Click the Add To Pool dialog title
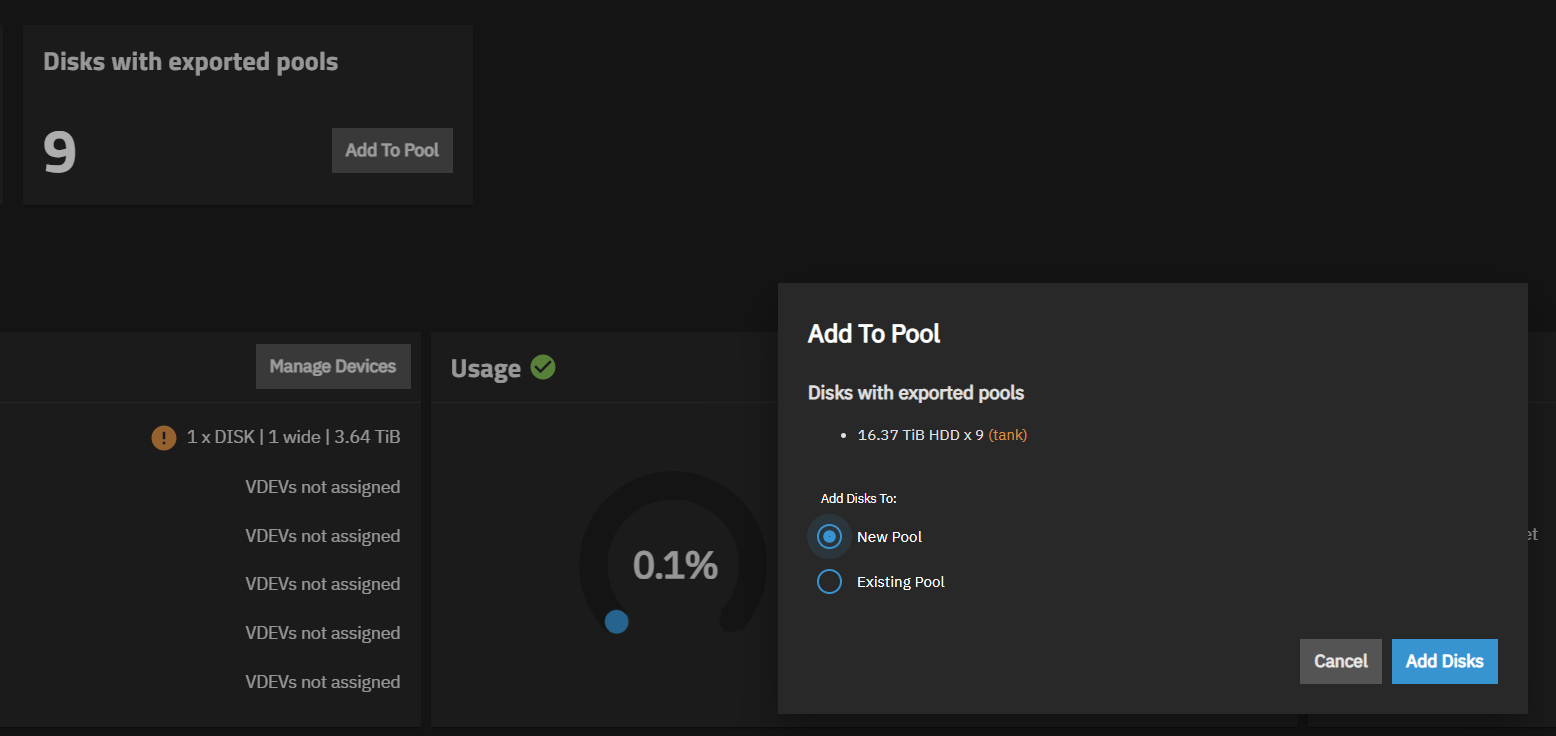The height and width of the screenshot is (736, 1556). pyautogui.click(x=873, y=333)
